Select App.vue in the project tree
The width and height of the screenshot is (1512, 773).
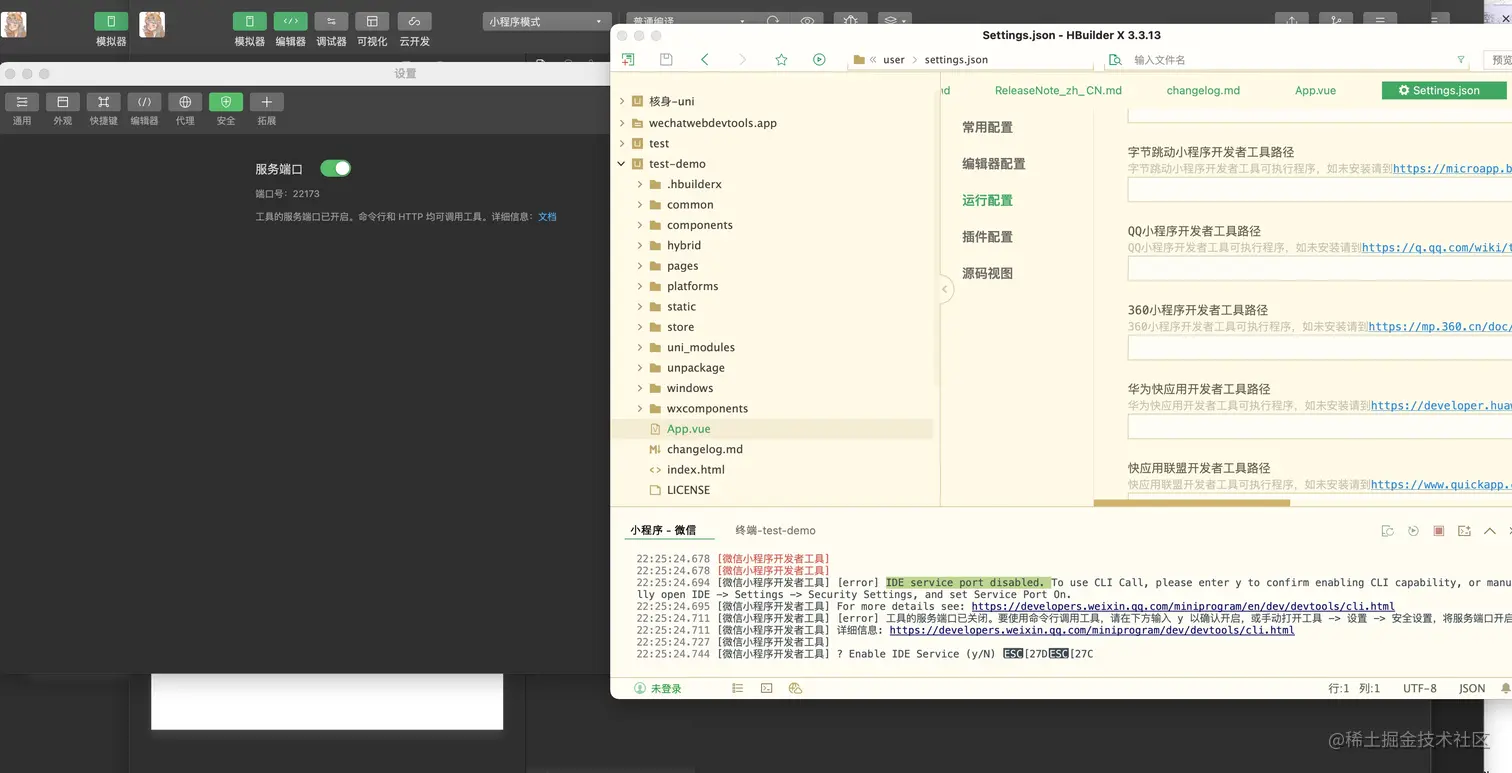point(689,429)
